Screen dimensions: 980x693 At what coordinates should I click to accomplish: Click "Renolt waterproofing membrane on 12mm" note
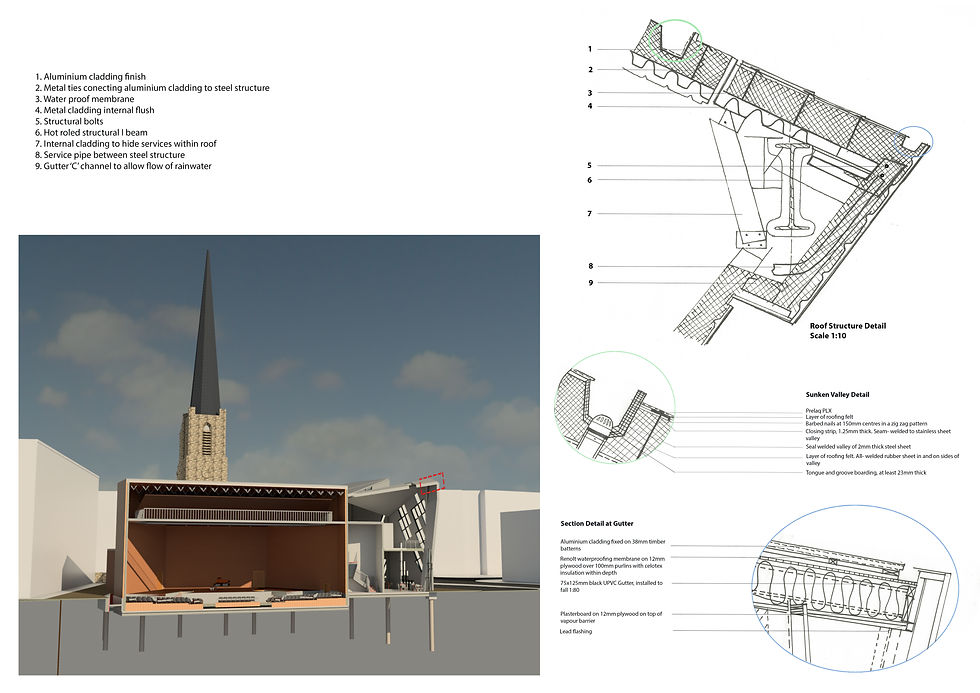[x=612, y=566]
